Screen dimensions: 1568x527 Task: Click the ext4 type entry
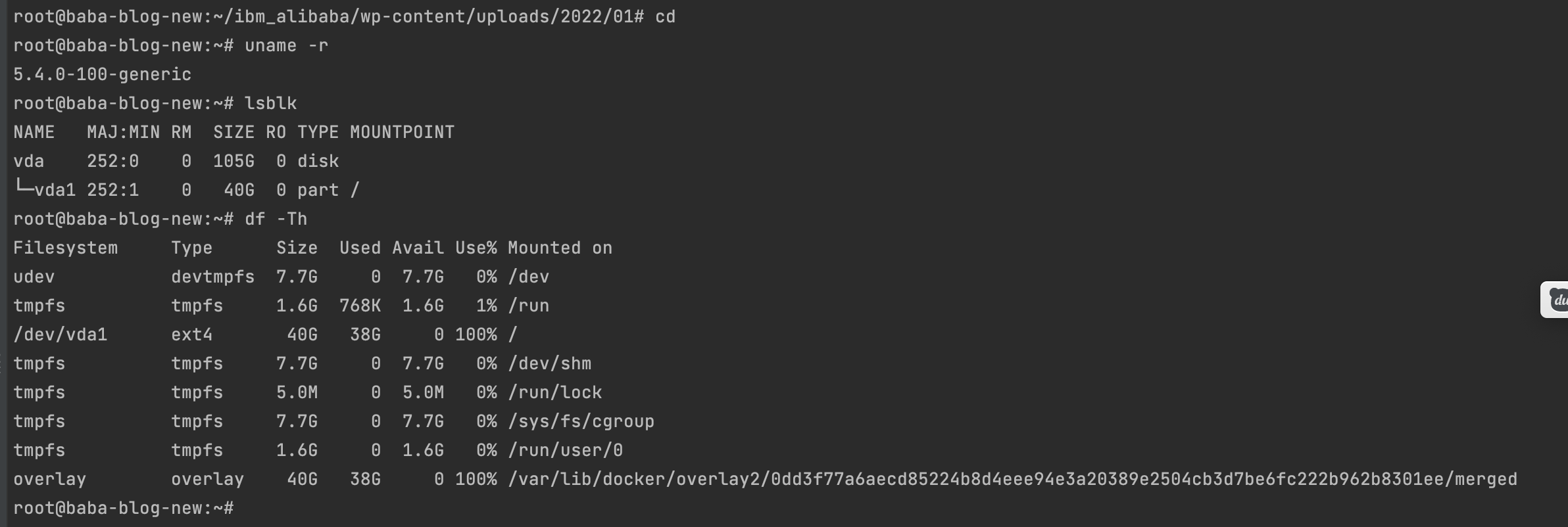click(191, 334)
